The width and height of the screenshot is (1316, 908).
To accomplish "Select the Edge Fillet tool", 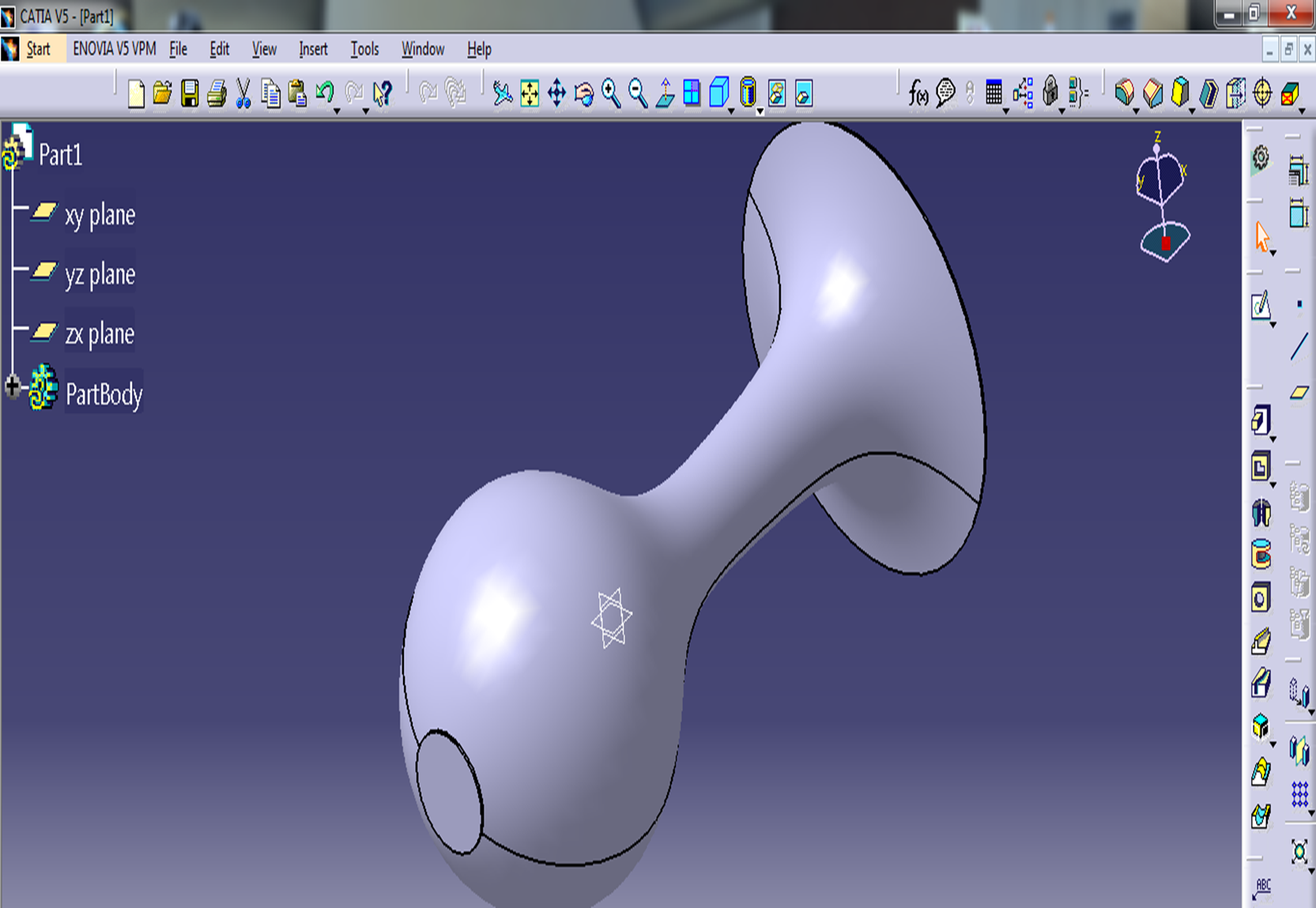I will coord(1124,93).
